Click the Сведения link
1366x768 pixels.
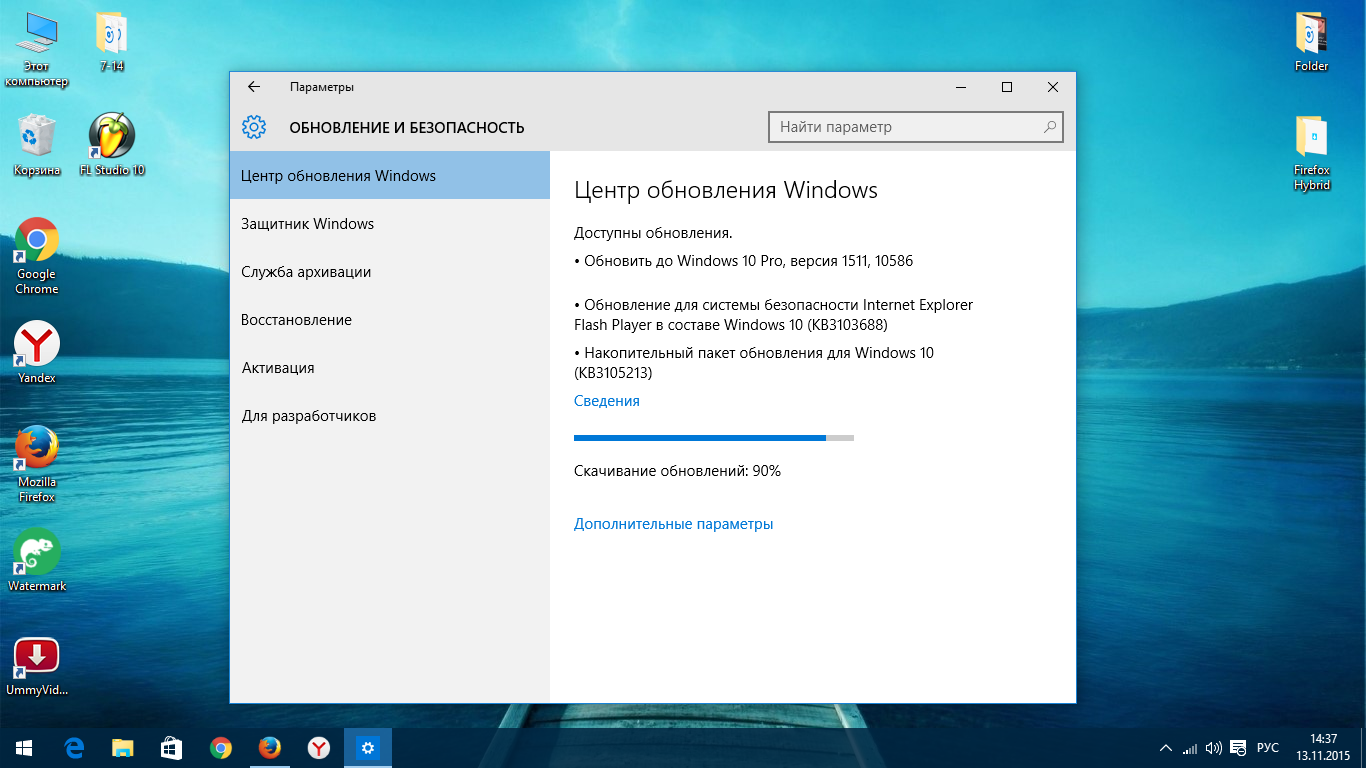tap(606, 400)
